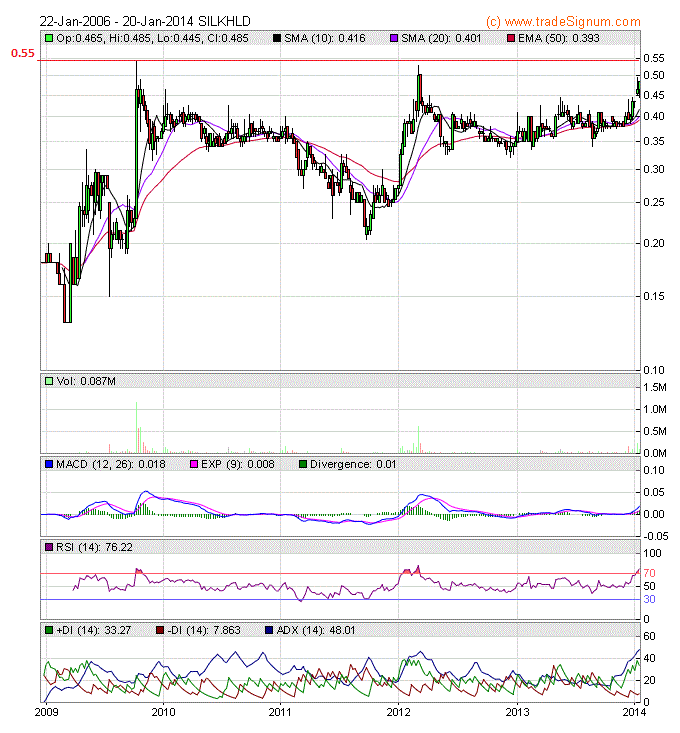This screenshot has height=733, width=680.
Task: Click the 0.35 price axis label
Action: click(654, 141)
